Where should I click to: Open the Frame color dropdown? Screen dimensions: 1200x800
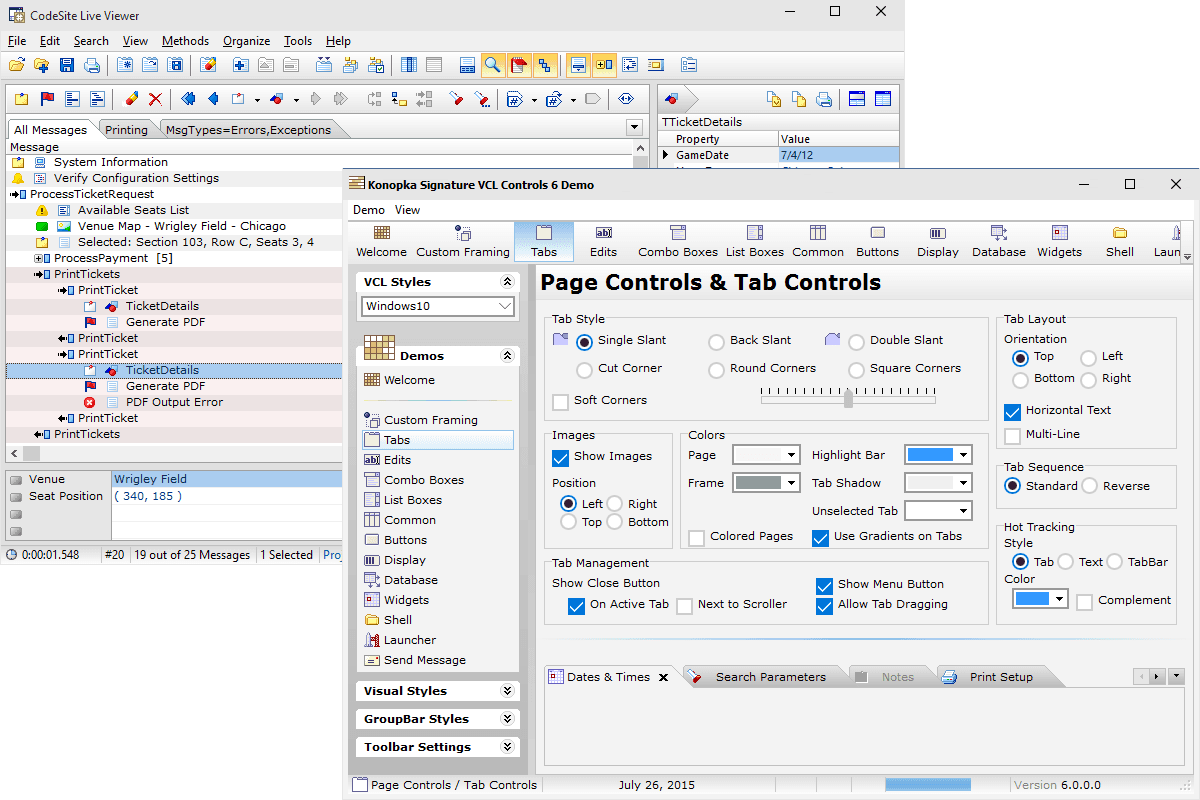point(792,483)
